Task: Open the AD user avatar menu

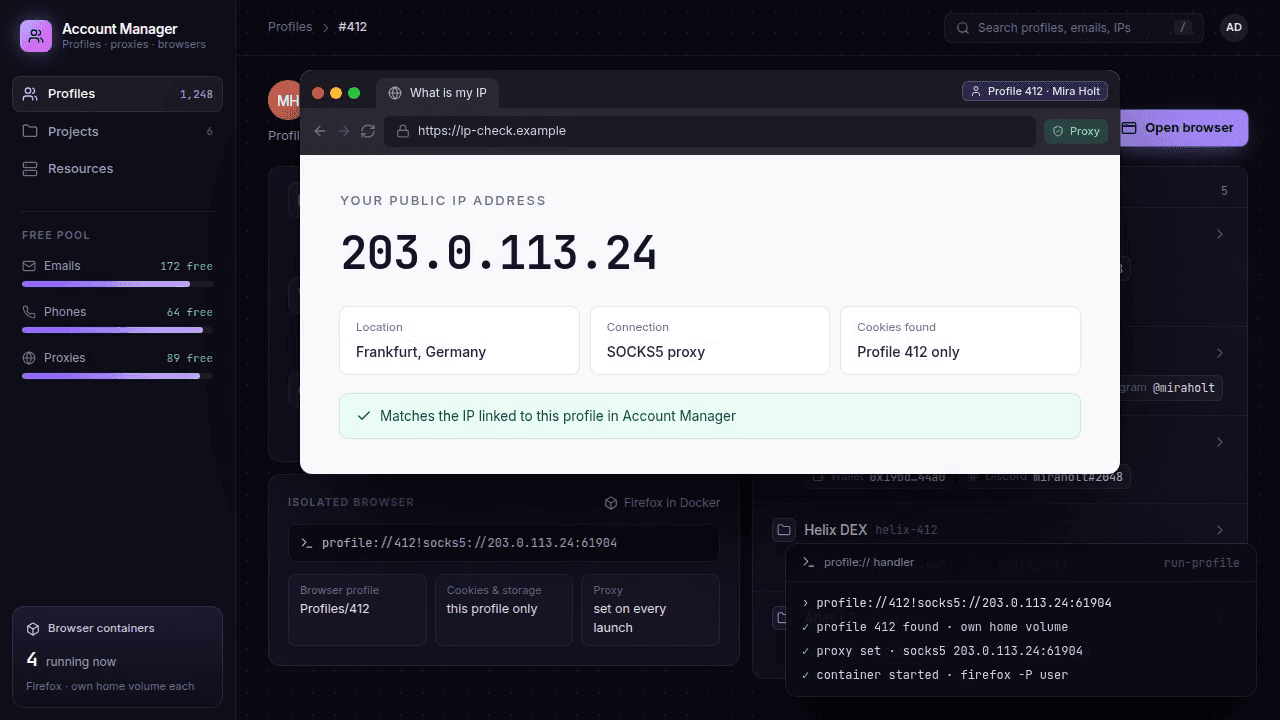Action: point(1234,28)
